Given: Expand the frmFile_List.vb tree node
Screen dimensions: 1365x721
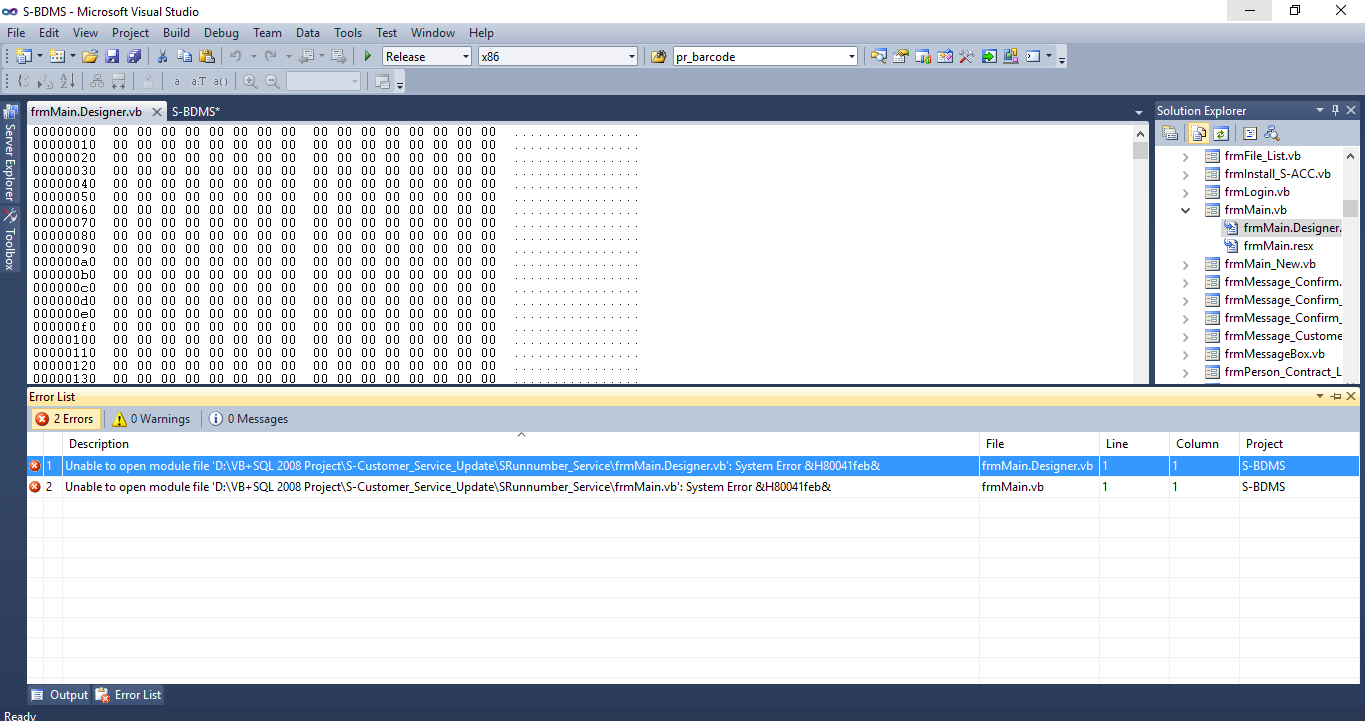Looking at the screenshot, I should click(x=1186, y=156).
